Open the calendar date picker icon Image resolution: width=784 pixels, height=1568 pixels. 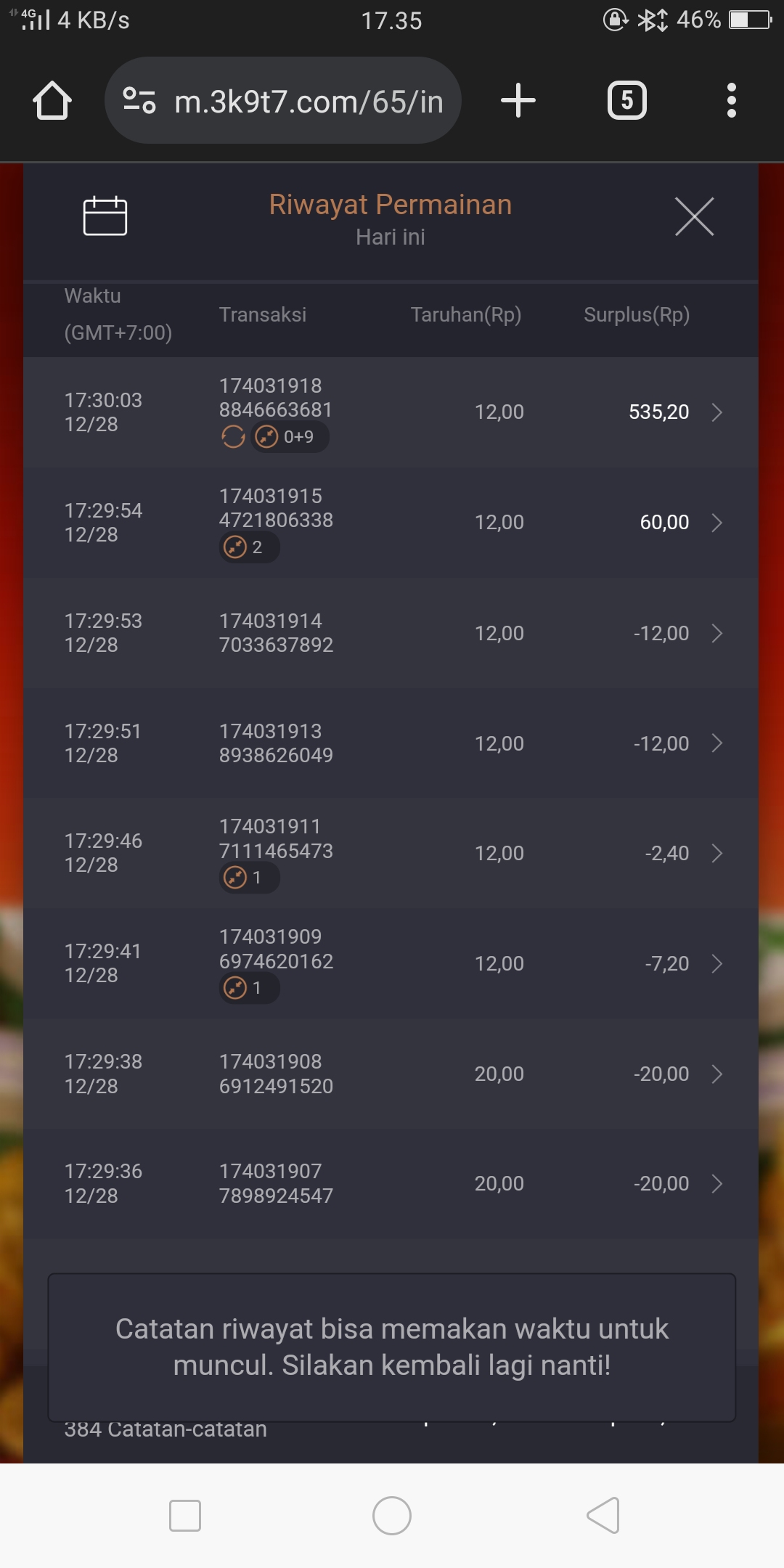105,216
